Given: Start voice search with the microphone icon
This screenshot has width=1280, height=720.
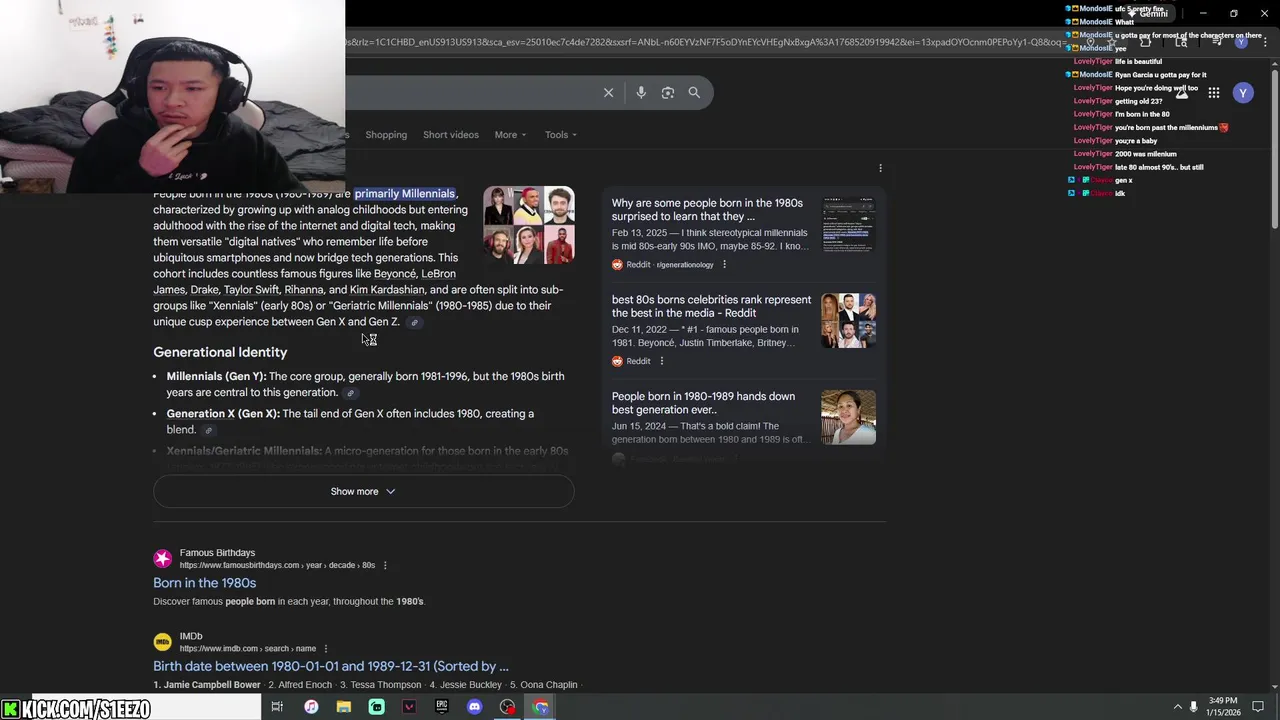Looking at the screenshot, I should tap(641, 93).
